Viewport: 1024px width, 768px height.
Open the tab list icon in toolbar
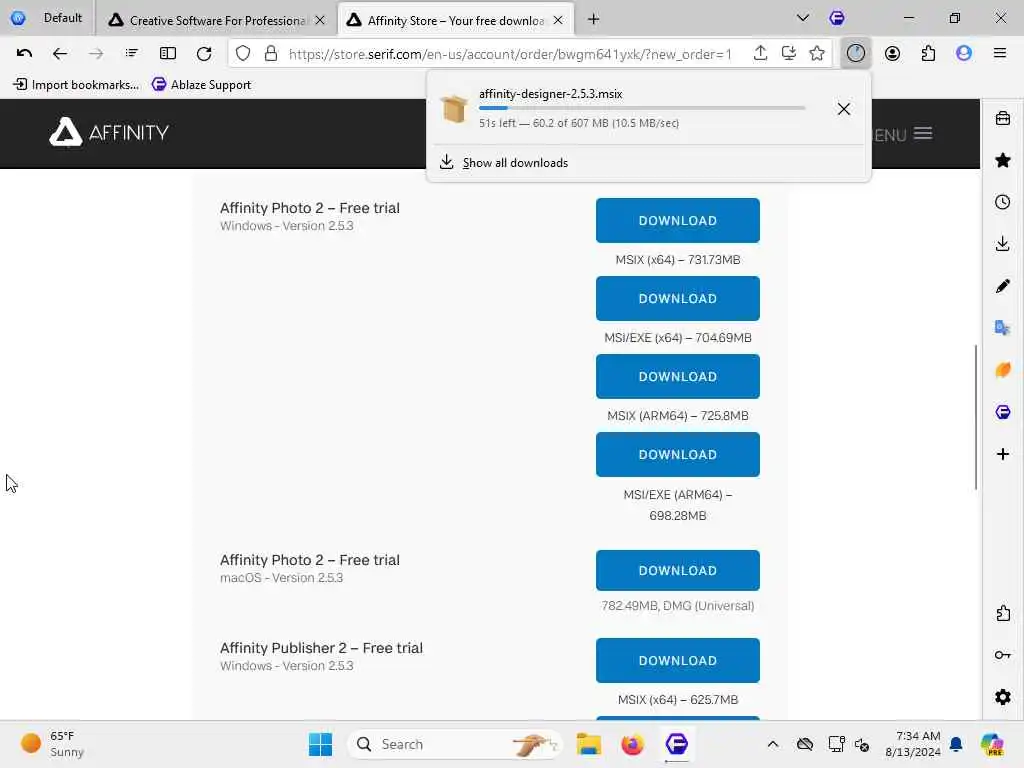tap(132, 54)
